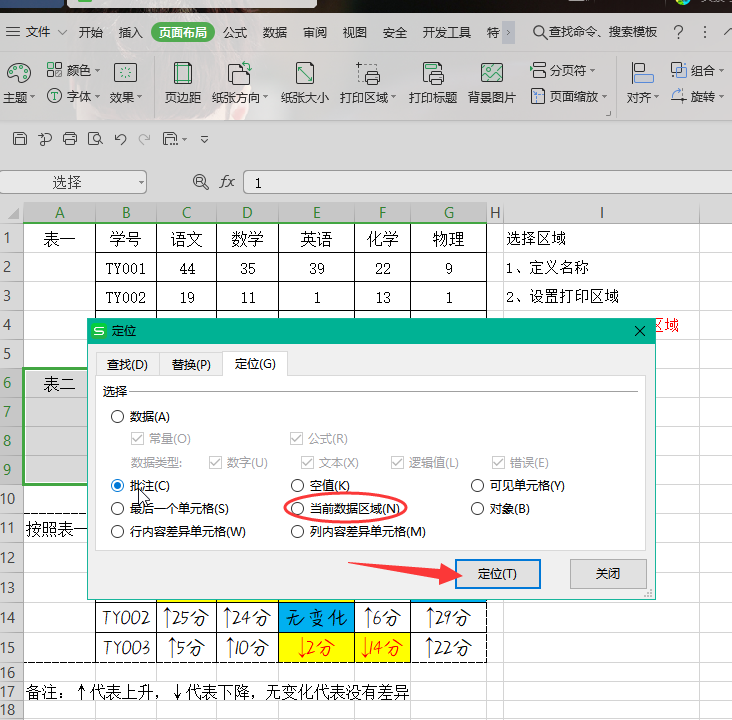732x720 pixels.
Task: Click the fx insert function icon
Action: coord(227,182)
